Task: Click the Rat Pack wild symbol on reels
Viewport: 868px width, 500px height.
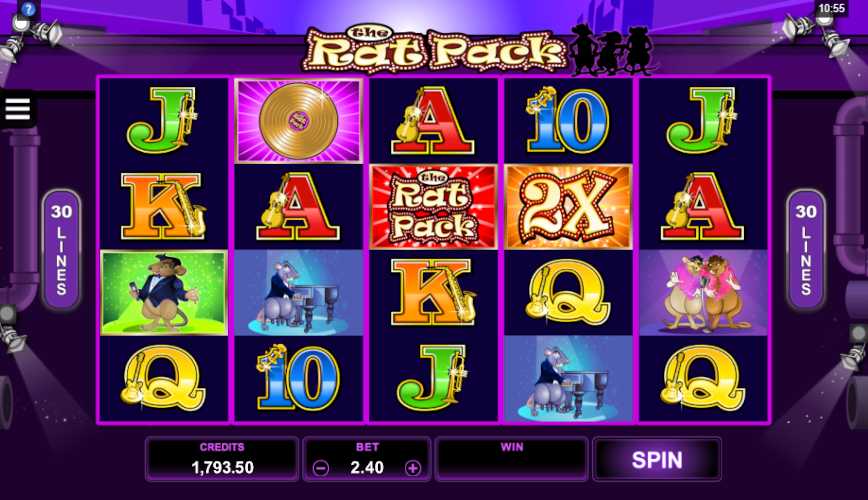Action: point(433,207)
